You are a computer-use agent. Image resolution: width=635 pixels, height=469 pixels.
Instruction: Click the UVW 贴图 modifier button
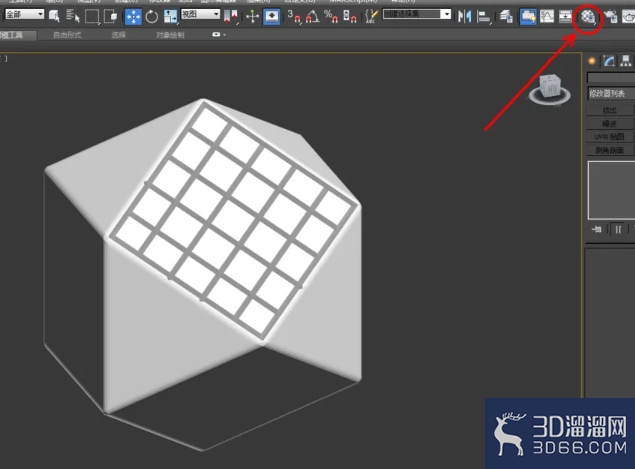tap(610, 137)
